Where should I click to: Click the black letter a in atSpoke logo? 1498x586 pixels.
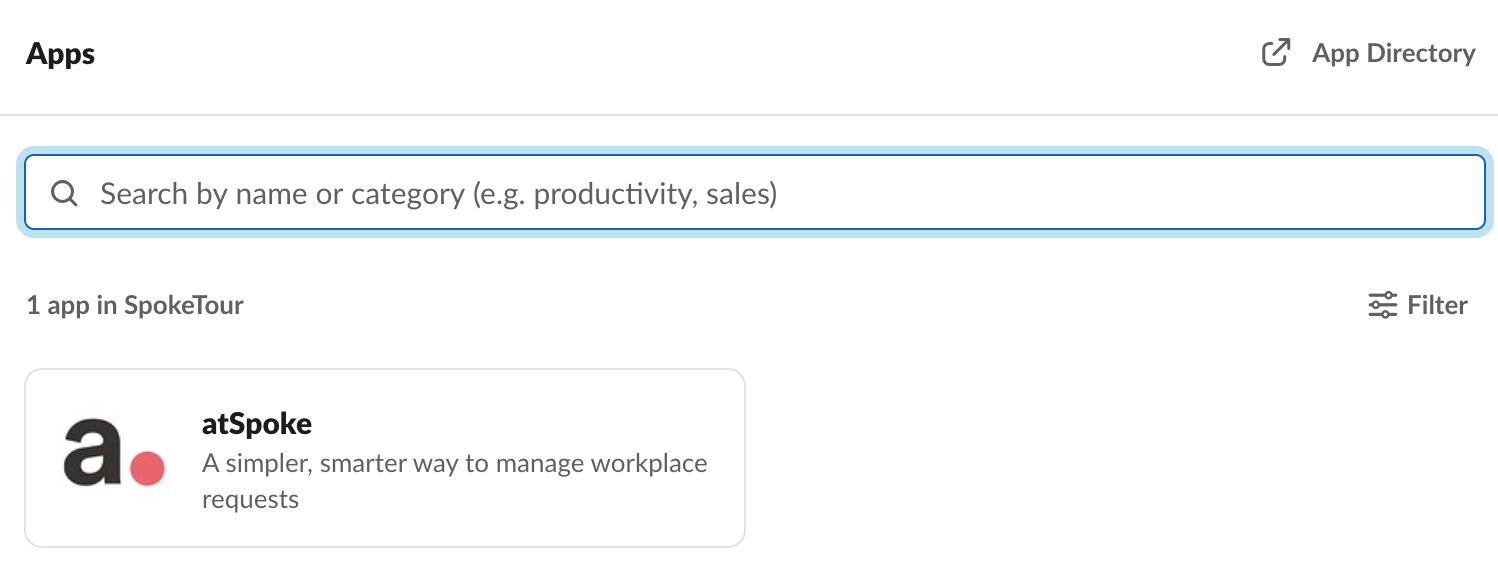point(92,452)
